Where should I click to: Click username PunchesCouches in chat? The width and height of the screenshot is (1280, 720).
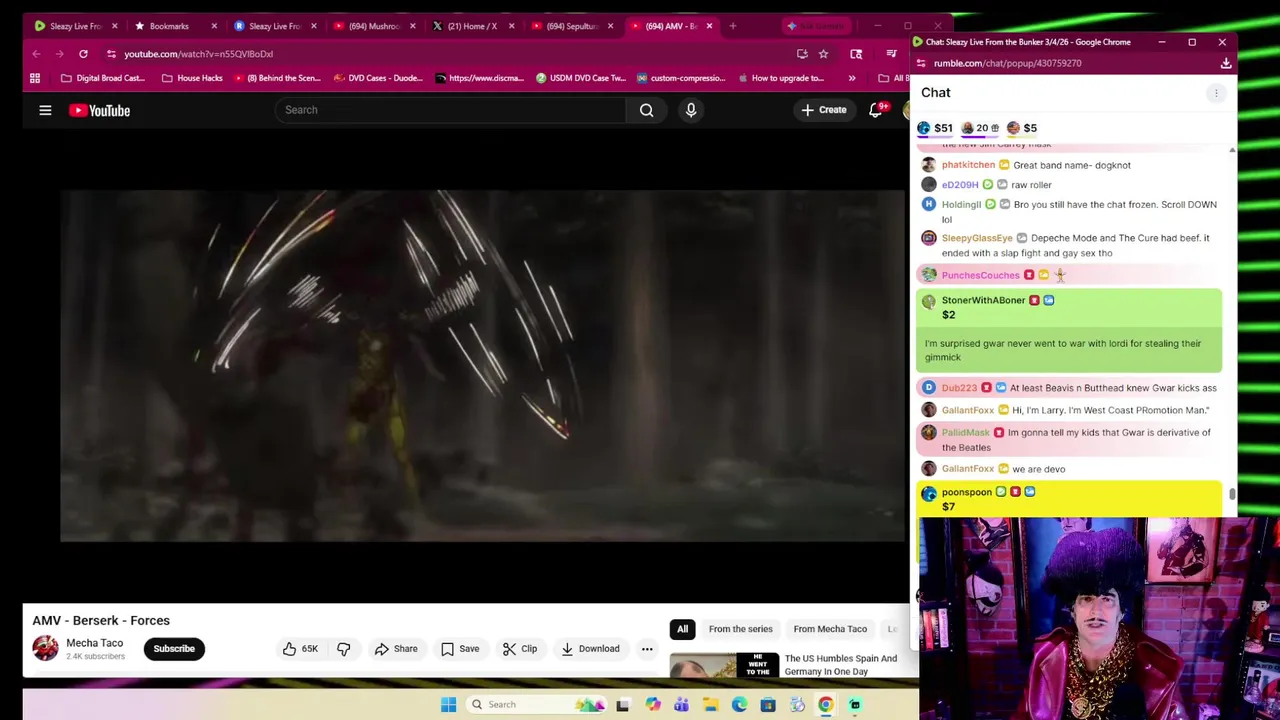coord(980,275)
